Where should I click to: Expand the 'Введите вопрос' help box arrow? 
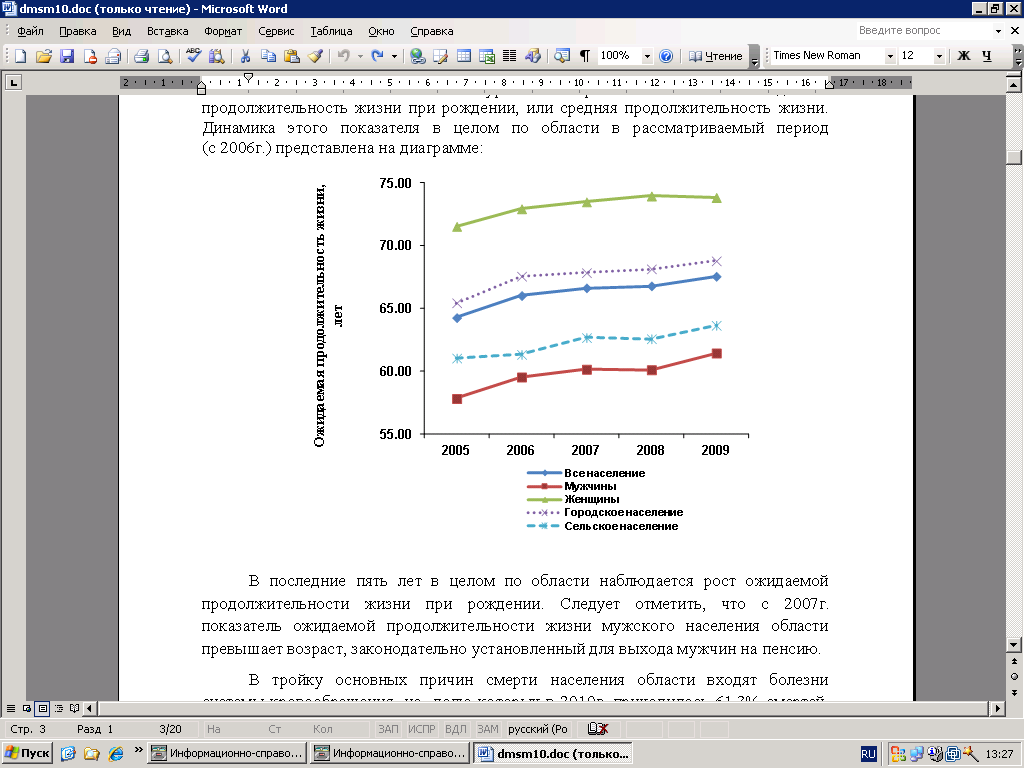tap(998, 31)
